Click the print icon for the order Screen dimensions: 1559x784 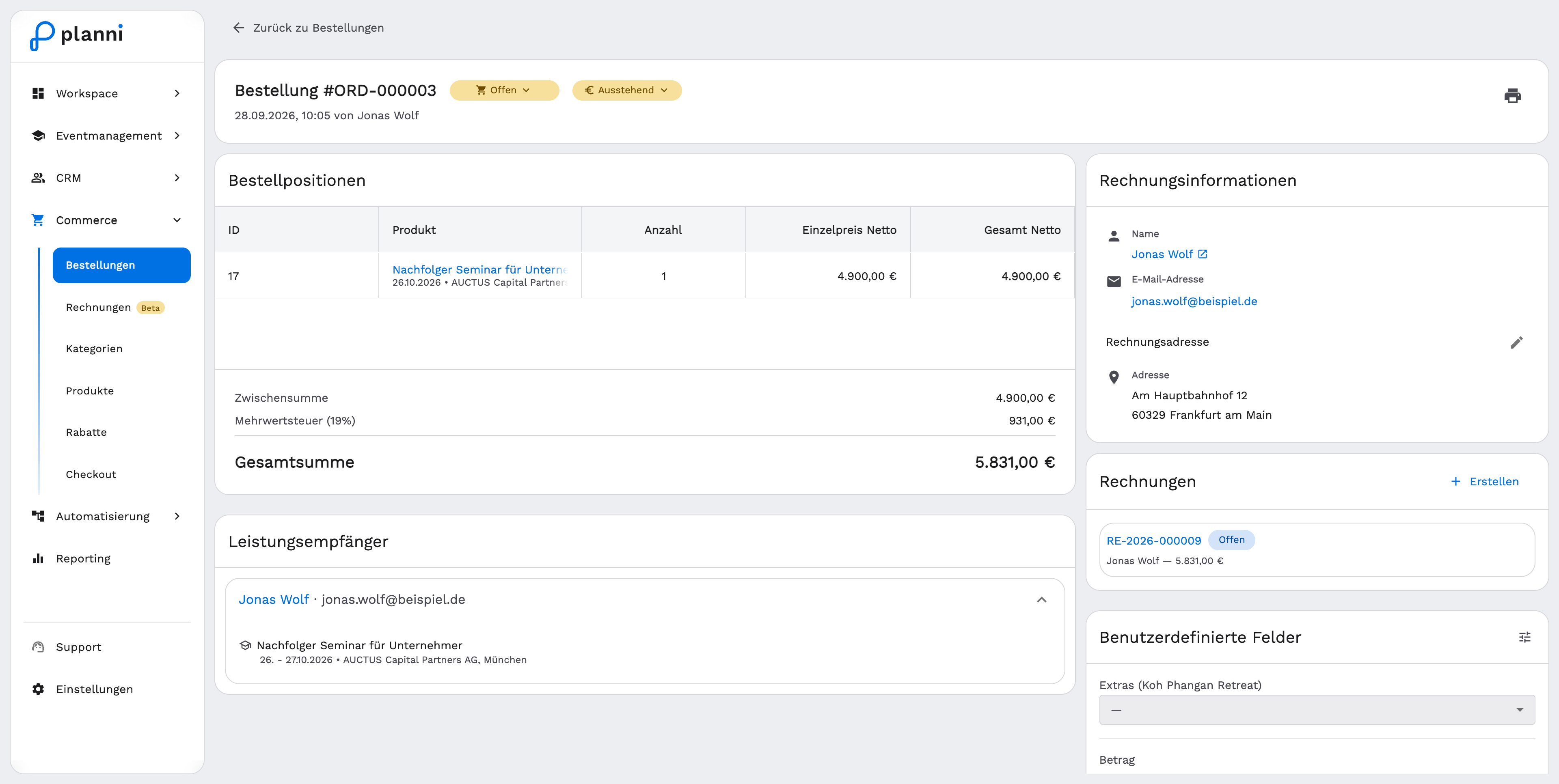[x=1512, y=96]
